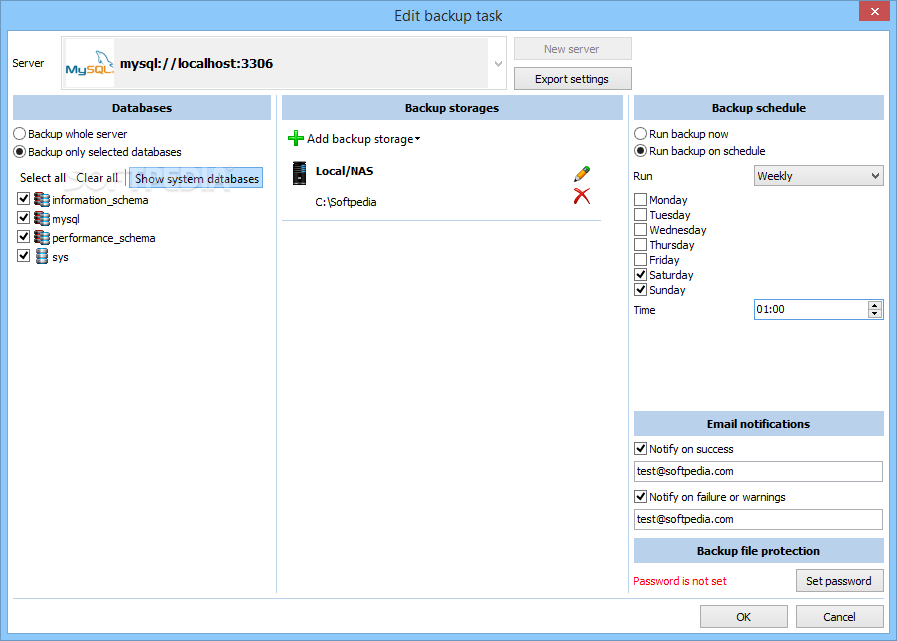Click the Cancel button
This screenshot has height=641, width=897.
click(x=839, y=617)
